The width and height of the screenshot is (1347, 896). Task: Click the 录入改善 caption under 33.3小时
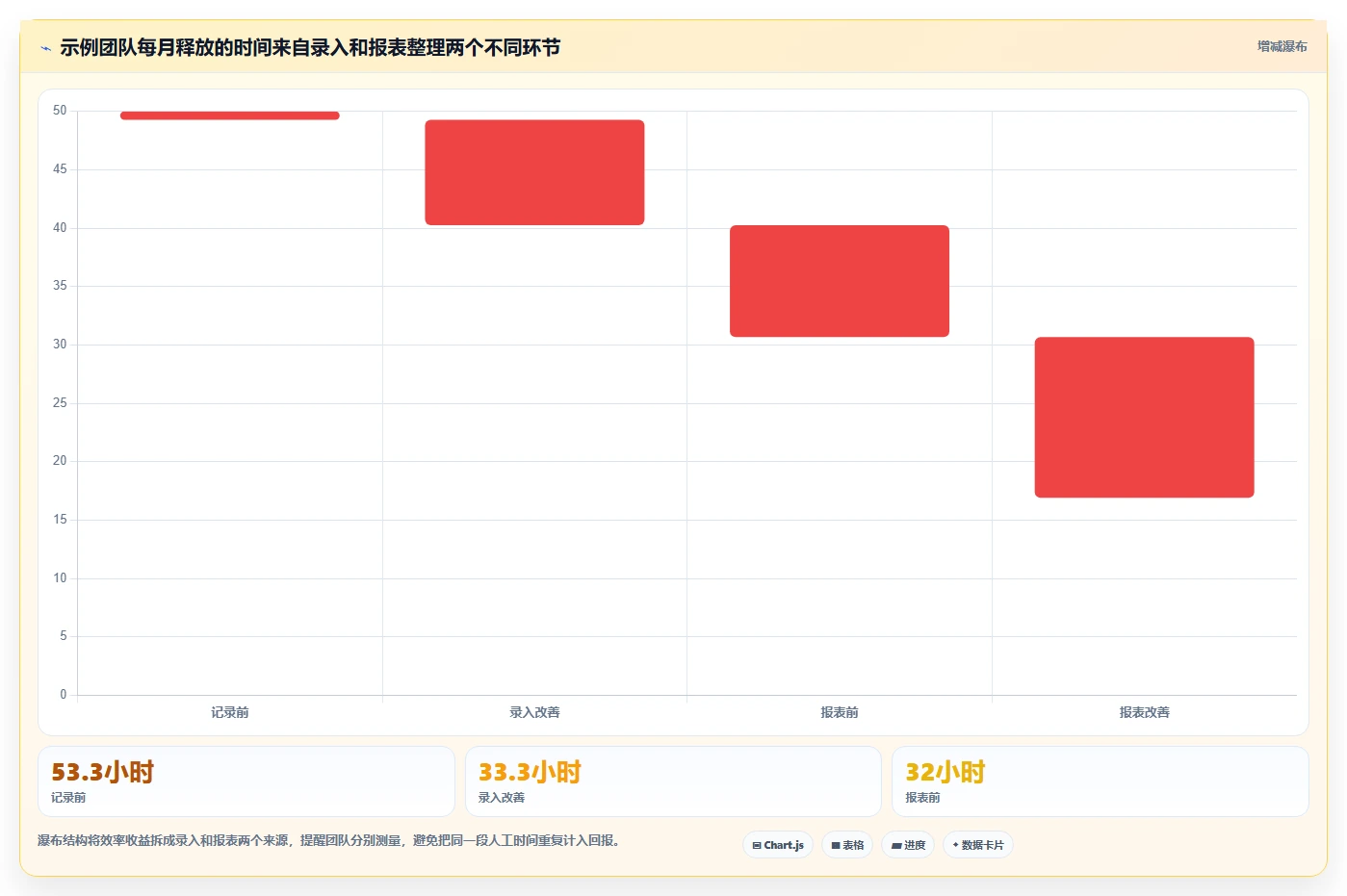click(x=502, y=798)
